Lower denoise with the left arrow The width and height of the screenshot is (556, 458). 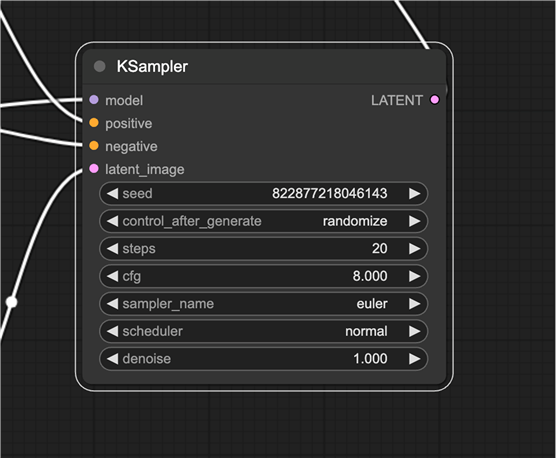[x=112, y=359]
